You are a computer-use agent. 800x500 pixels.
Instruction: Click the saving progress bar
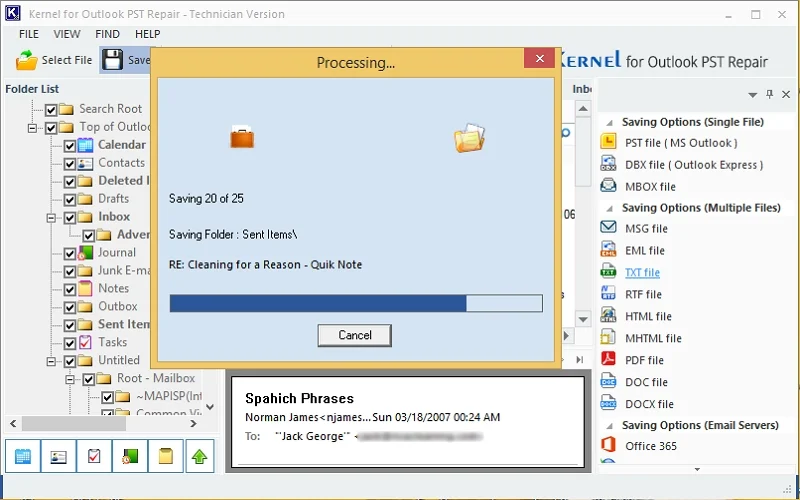(356, 303)
